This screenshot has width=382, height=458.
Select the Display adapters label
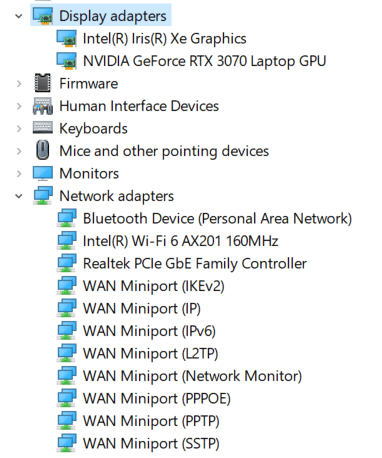[x=113, y=16]
